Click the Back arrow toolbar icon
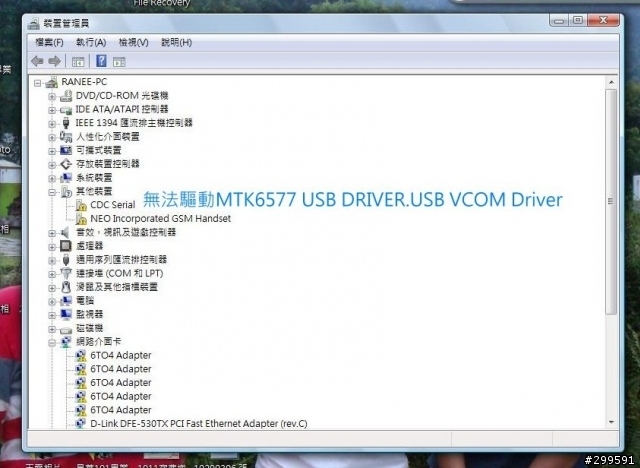 [37, 61]
